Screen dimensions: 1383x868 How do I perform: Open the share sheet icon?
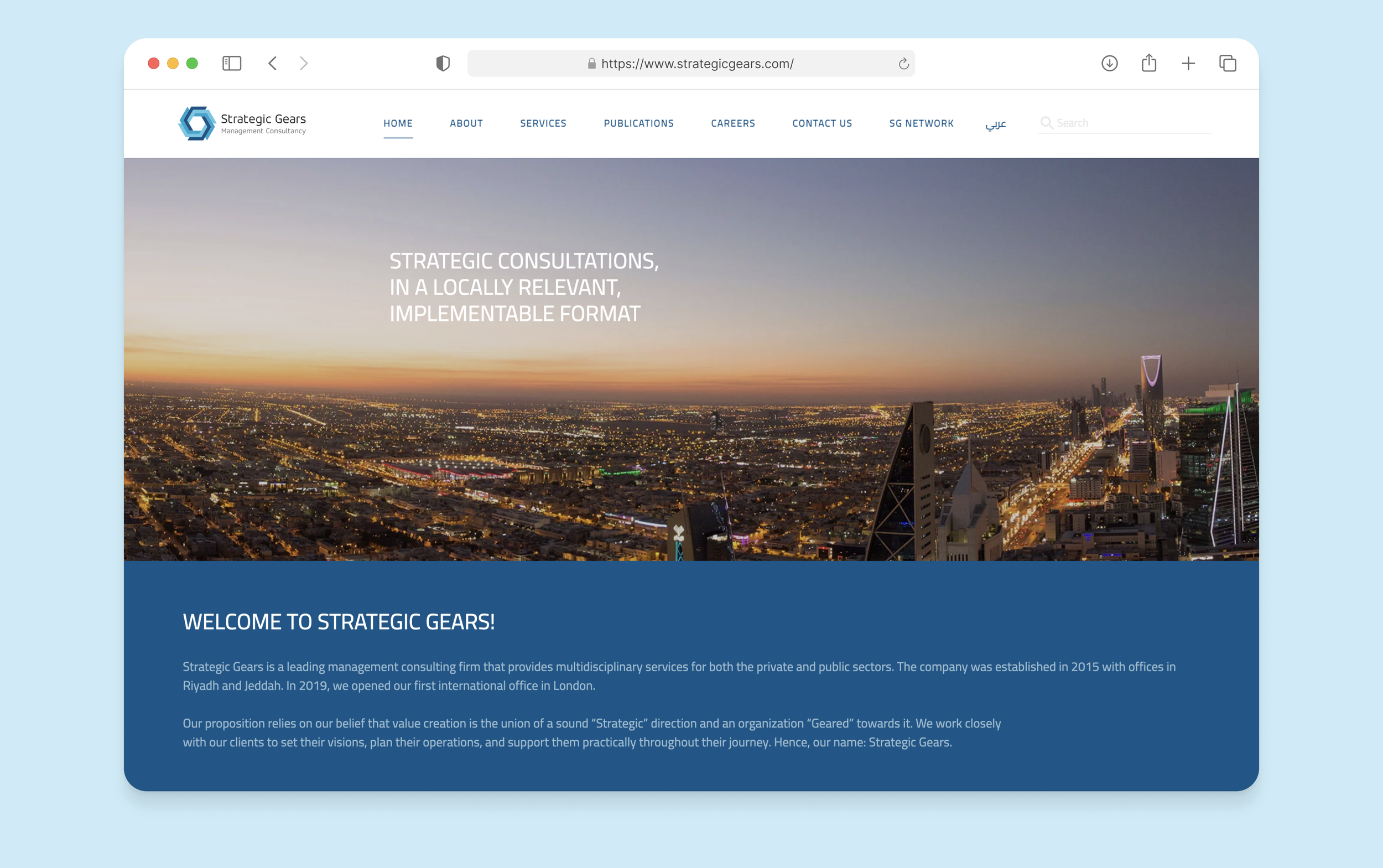point(1149,63)
